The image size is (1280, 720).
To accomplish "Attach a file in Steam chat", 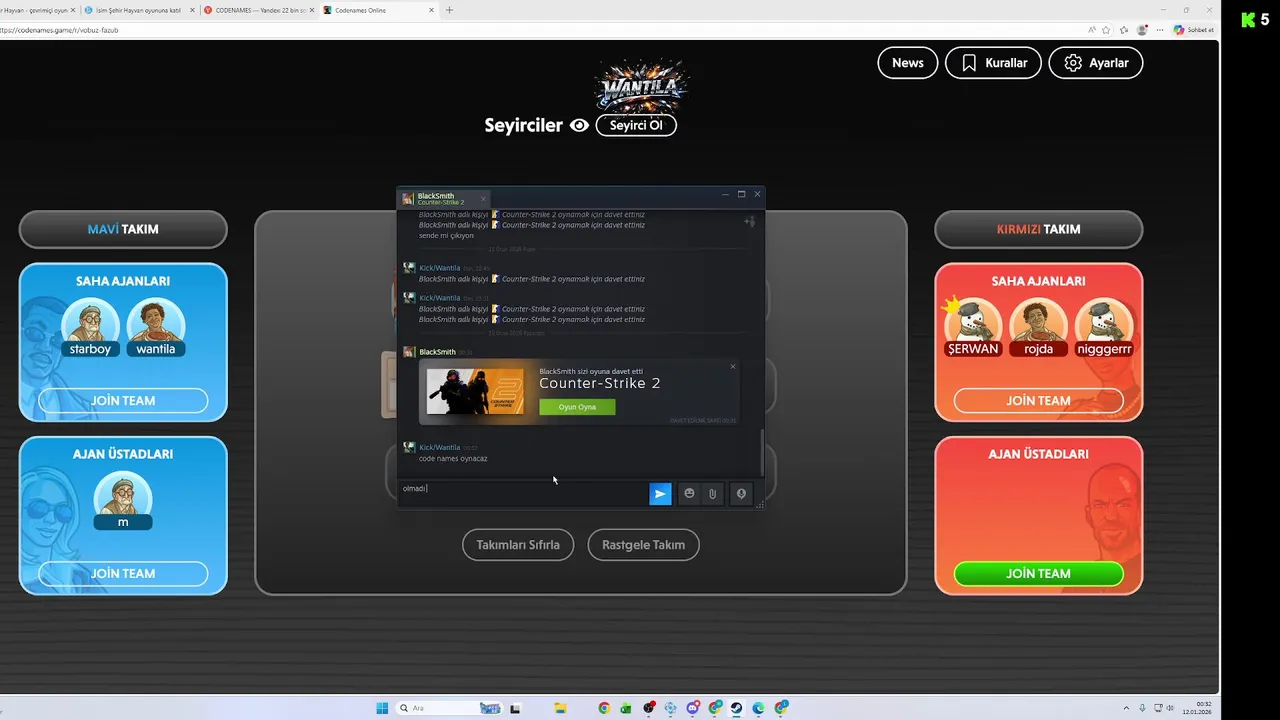I will [712, 493].
